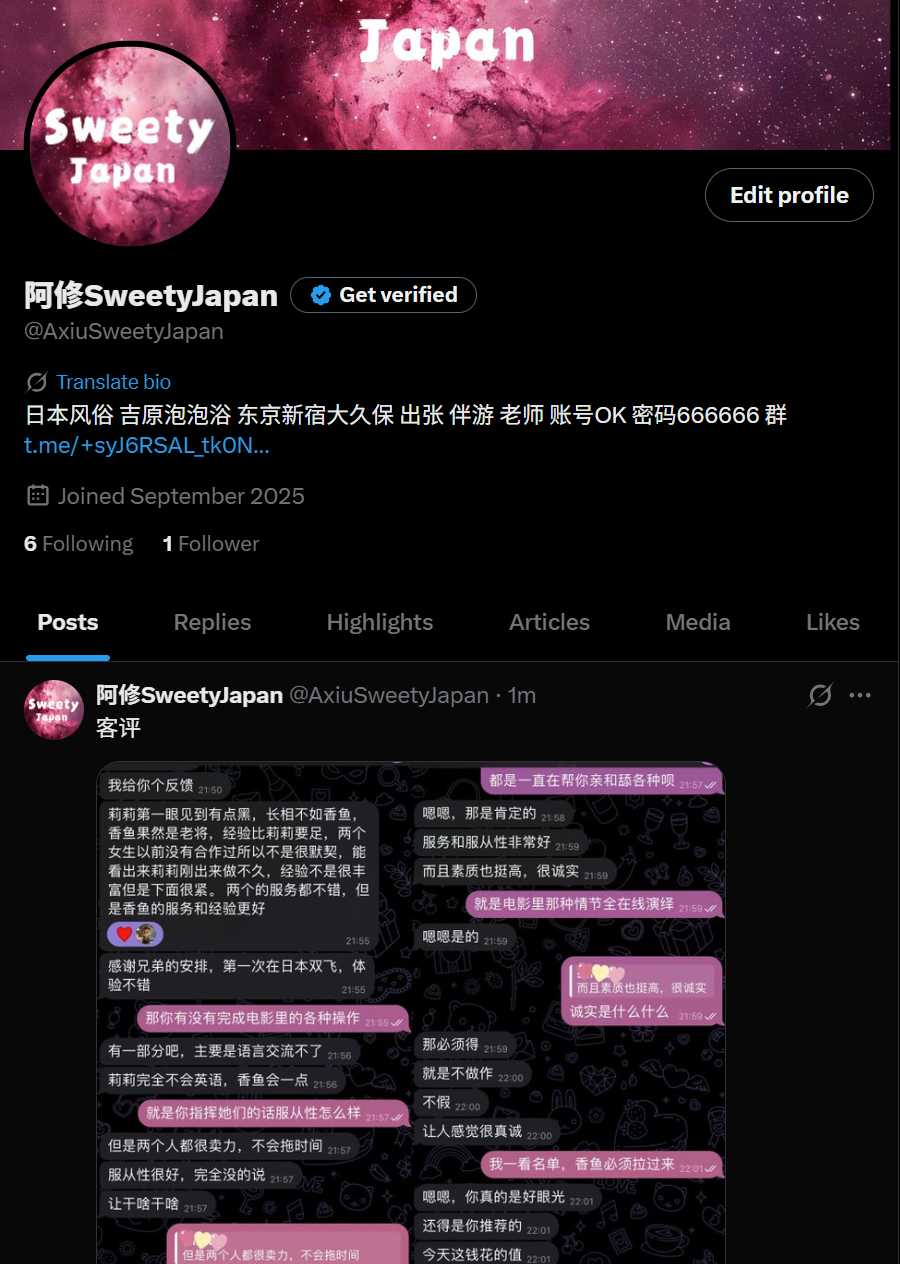Click the Edit profile button
The width and height of the screenshot is (900, 1264).
click(x=789, y=195)
